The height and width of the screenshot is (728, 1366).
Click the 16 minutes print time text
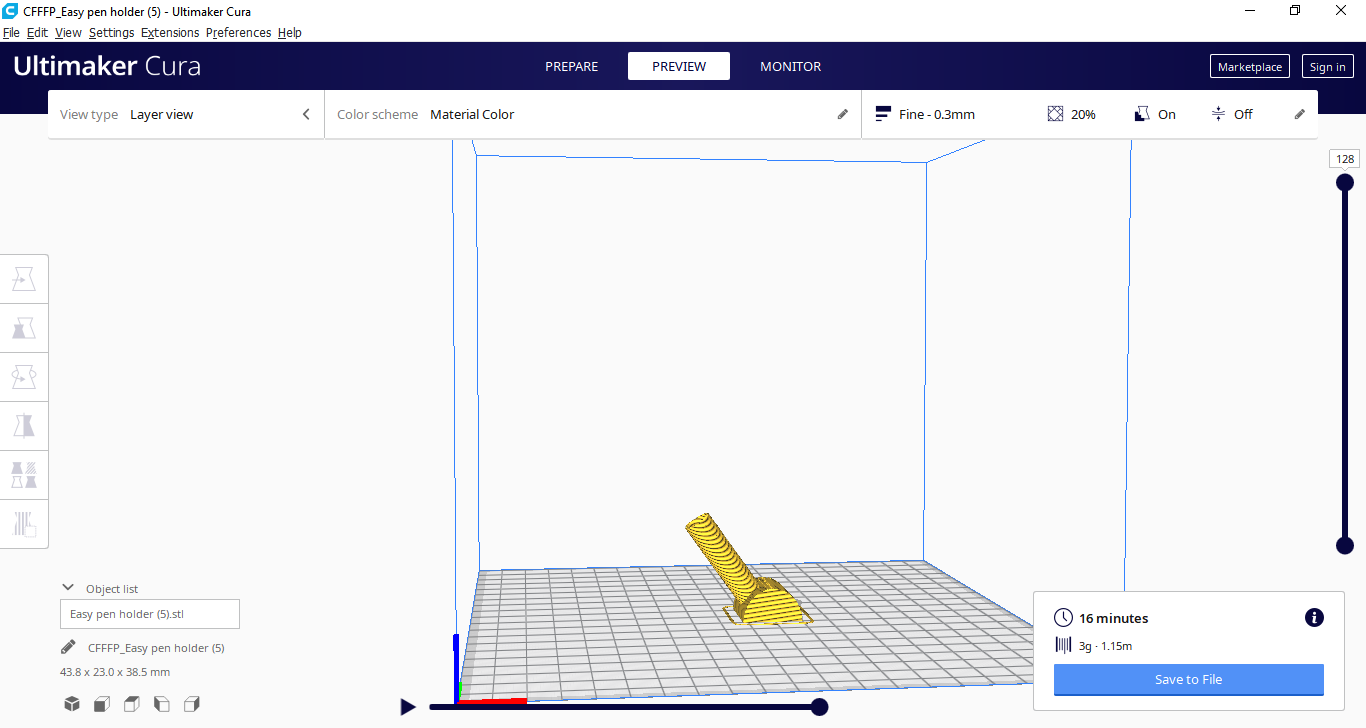[x=1113, y=618]
